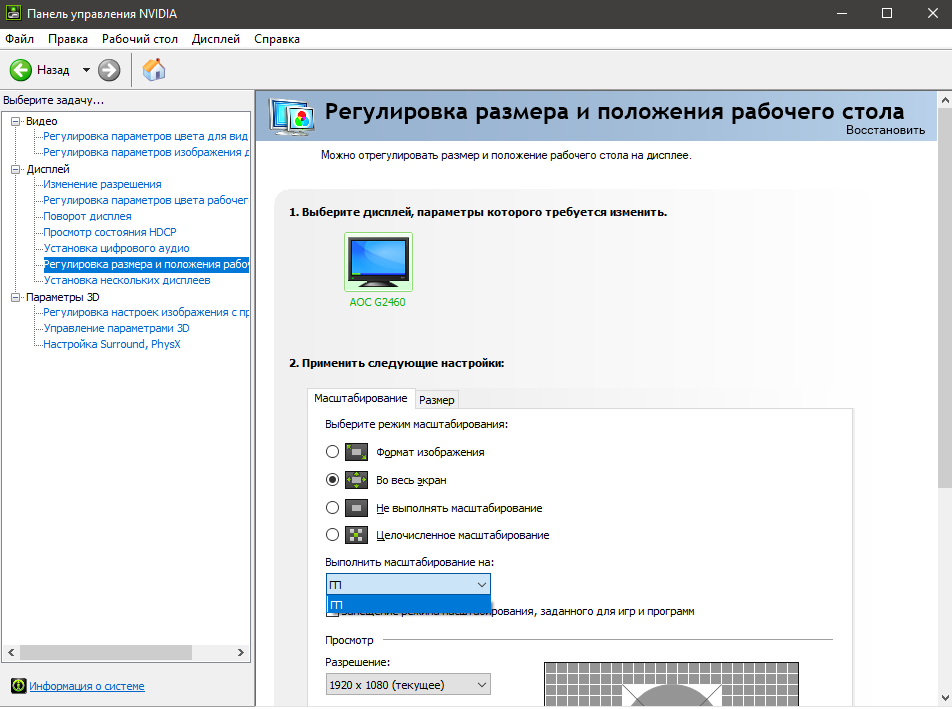Collapse the Видео tree node
The height and width of the screenshot is (709, 952).
pyautogui.click(x=16, y=121)
